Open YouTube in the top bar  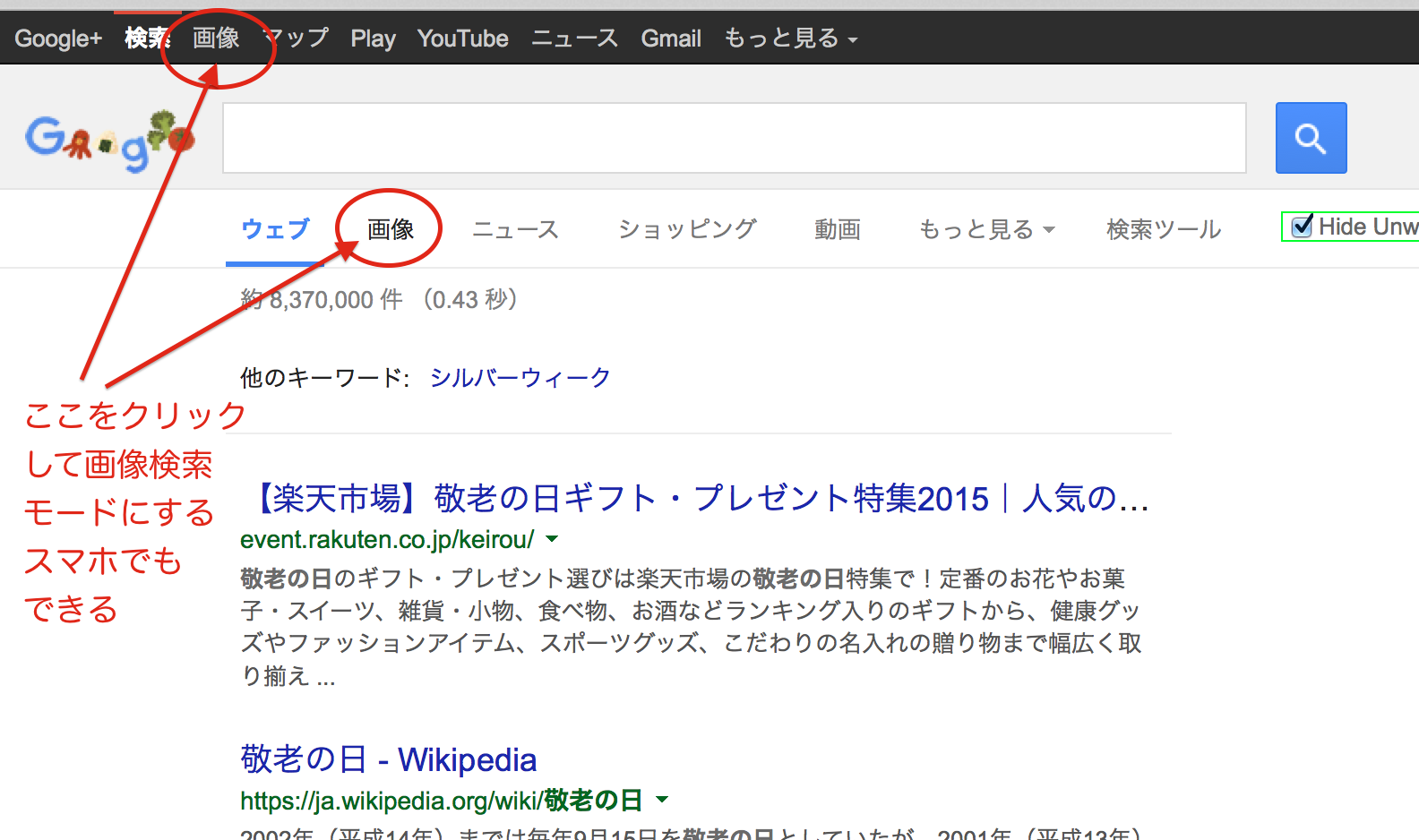[462, 39]
